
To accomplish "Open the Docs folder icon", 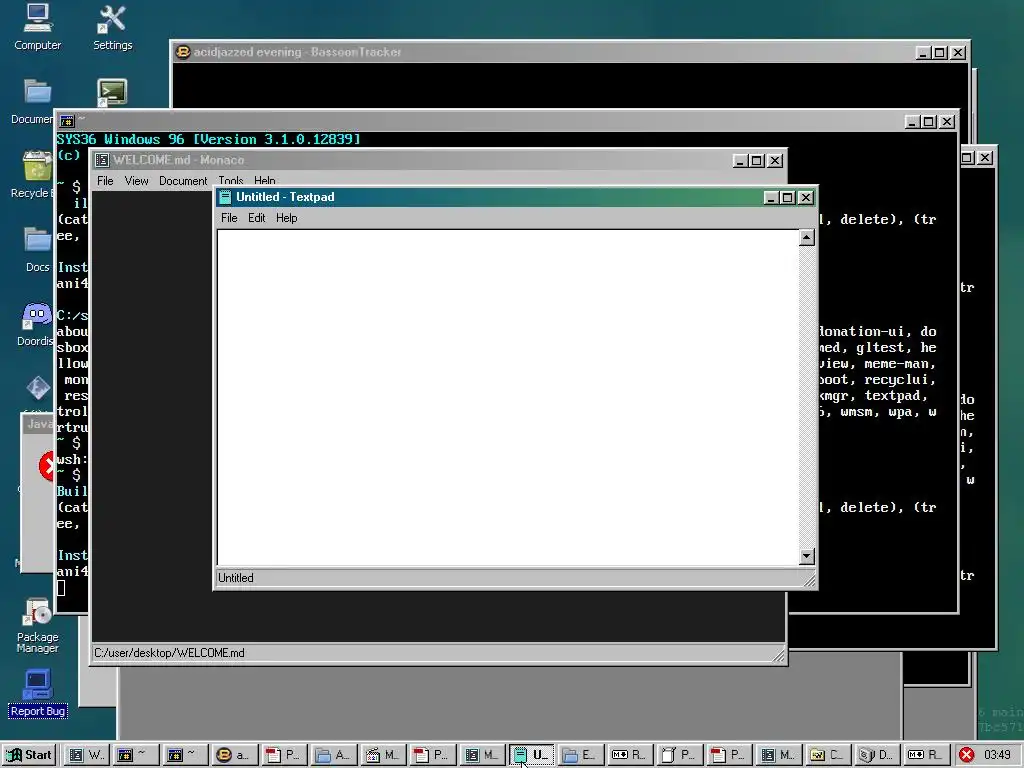I will (37, 249).
